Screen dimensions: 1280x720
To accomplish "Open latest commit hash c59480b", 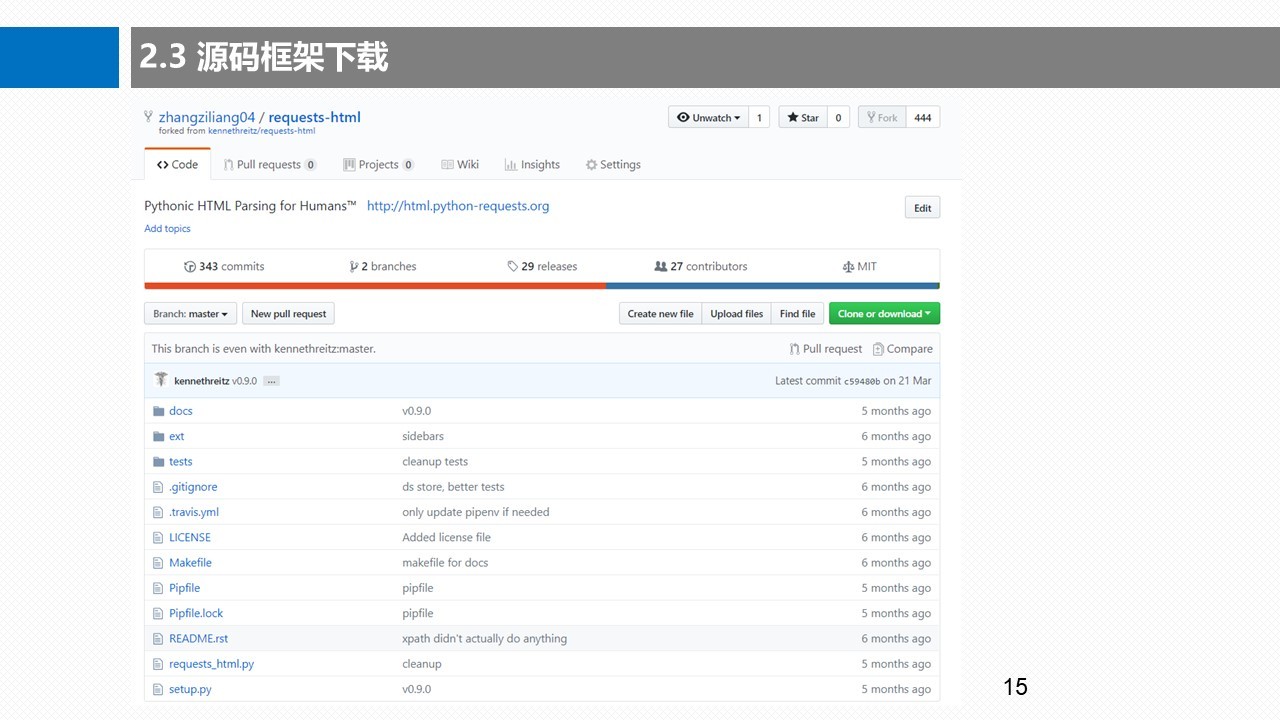I will point(862,381).
